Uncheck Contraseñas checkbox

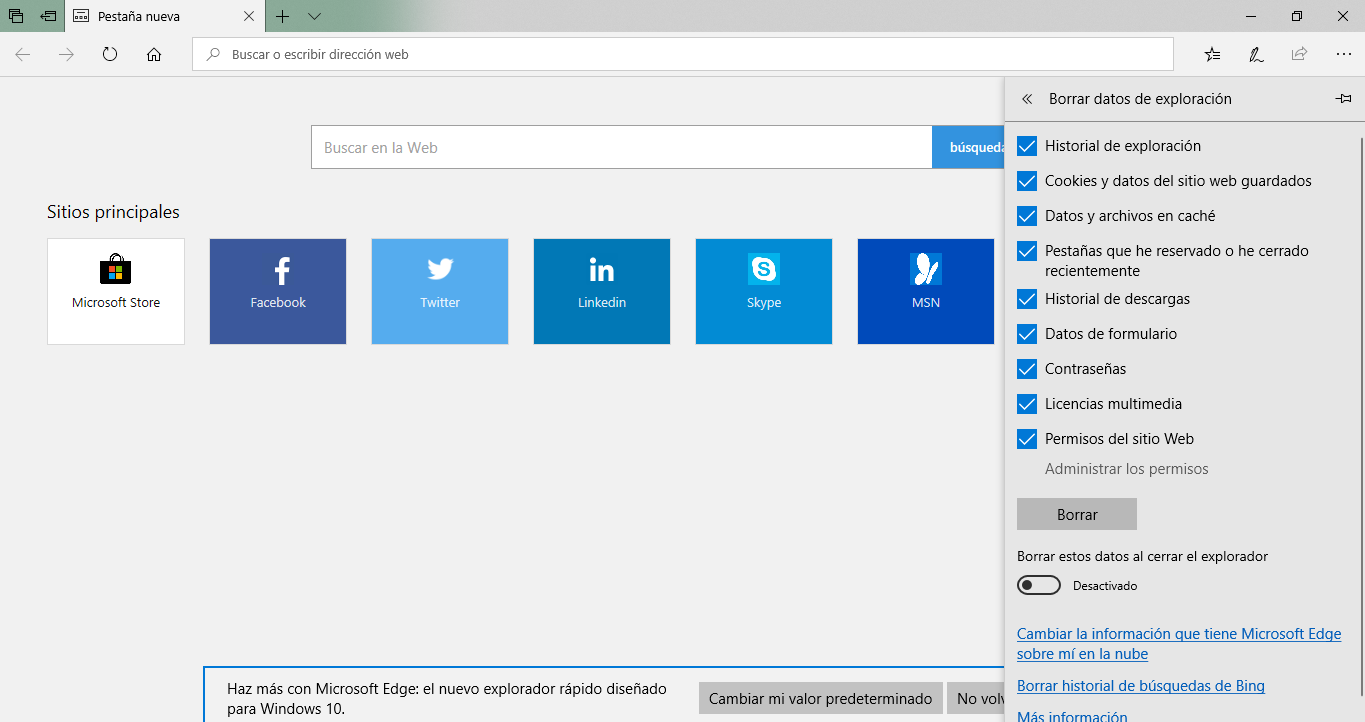coord(1027,369)
